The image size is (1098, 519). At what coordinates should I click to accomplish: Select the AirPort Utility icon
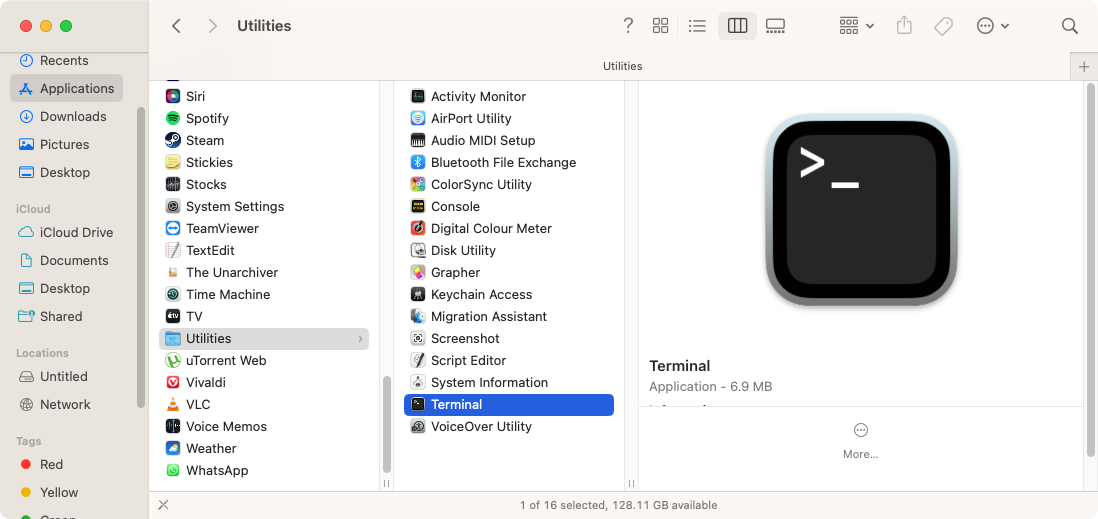click(418, 118)
